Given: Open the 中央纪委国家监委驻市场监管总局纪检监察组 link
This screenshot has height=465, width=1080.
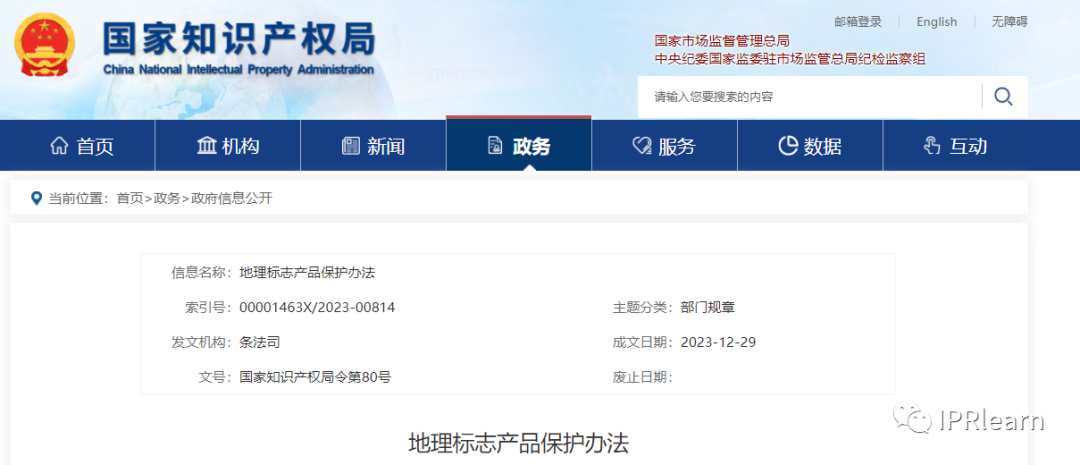Looking at the screenshot, I should [x=790, y=59].
